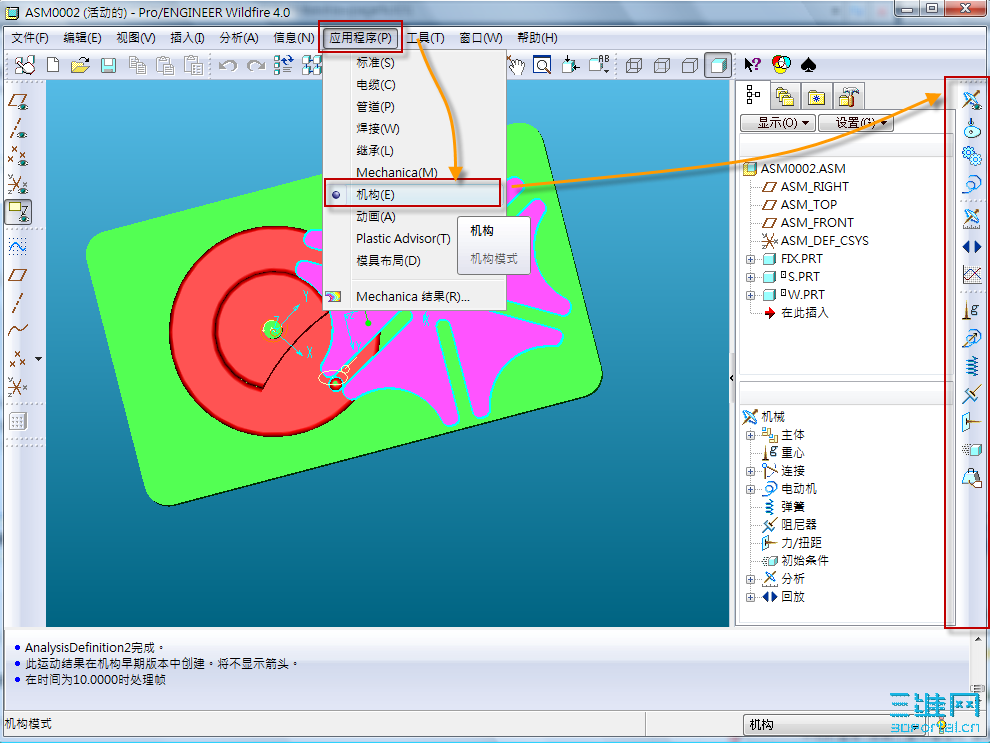
Task: Expand the S.PRT tree node
Action: coord(750,277)
